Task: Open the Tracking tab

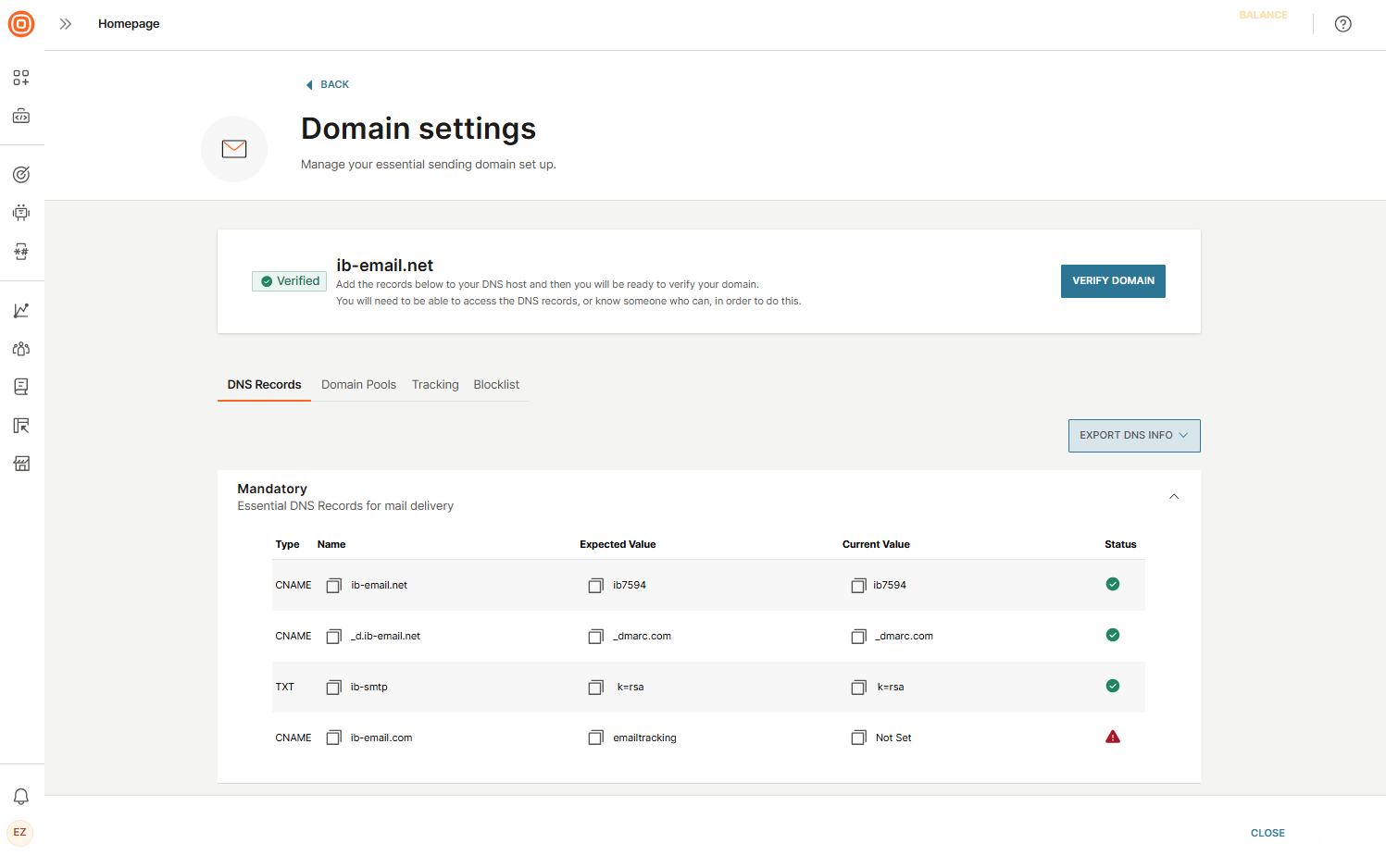Action: (435, 384)
